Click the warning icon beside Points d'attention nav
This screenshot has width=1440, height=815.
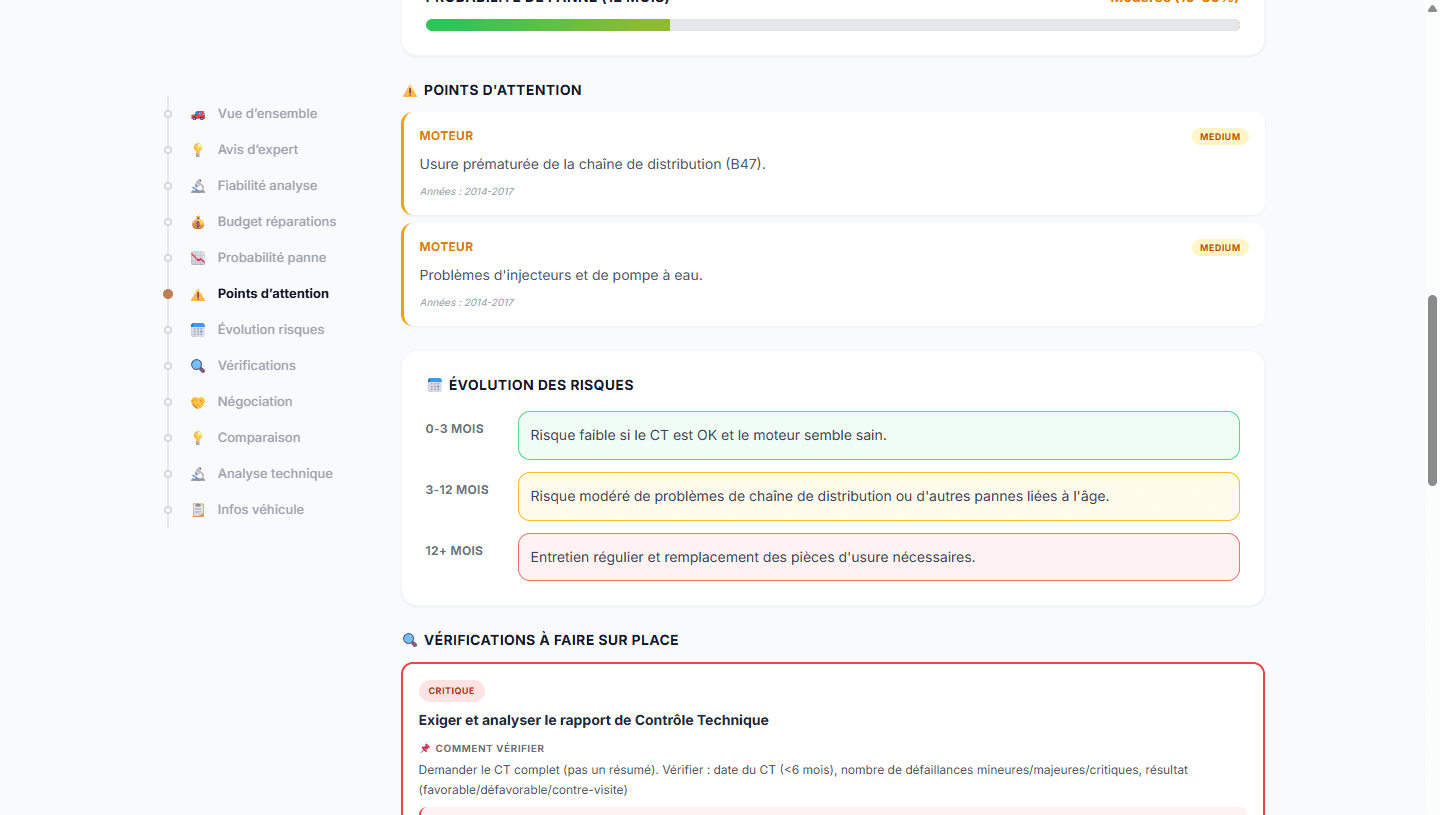(x=198, y=294)
